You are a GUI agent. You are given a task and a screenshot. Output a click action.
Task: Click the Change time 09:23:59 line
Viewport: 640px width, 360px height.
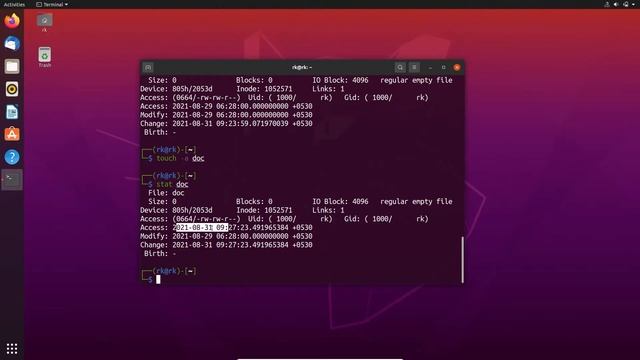click(226, 124)
